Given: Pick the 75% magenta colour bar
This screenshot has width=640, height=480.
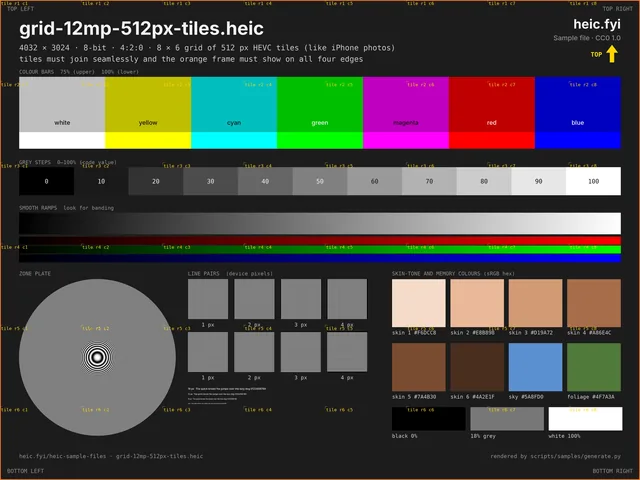Looking at the screenshot, I should pyautogui.click(x=406, y=104).
